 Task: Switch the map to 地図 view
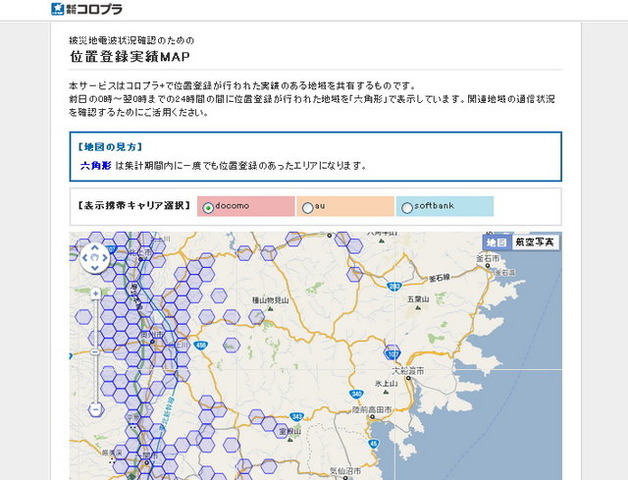pos(497,242)
